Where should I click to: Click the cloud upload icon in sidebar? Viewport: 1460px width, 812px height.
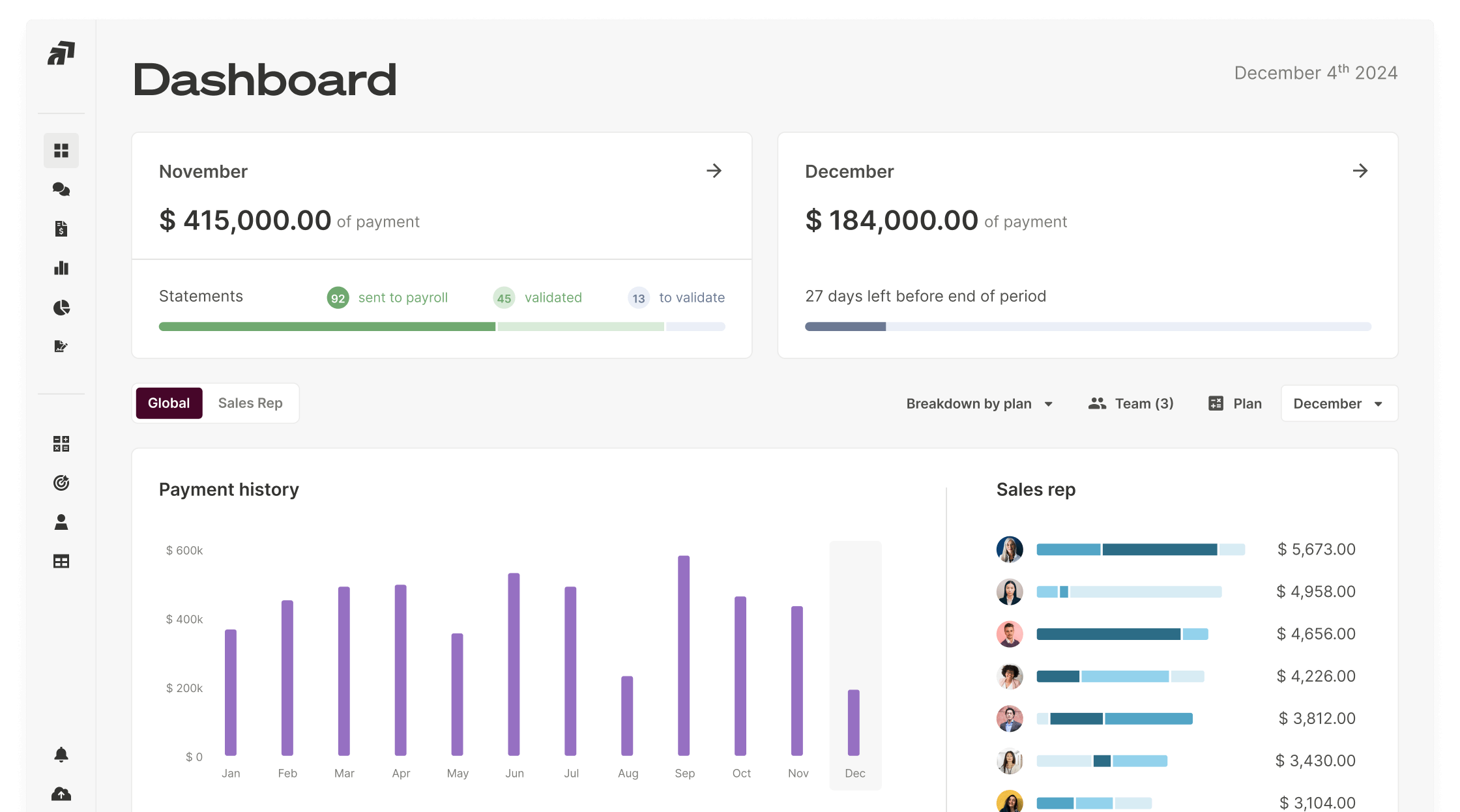click(61, 794)
